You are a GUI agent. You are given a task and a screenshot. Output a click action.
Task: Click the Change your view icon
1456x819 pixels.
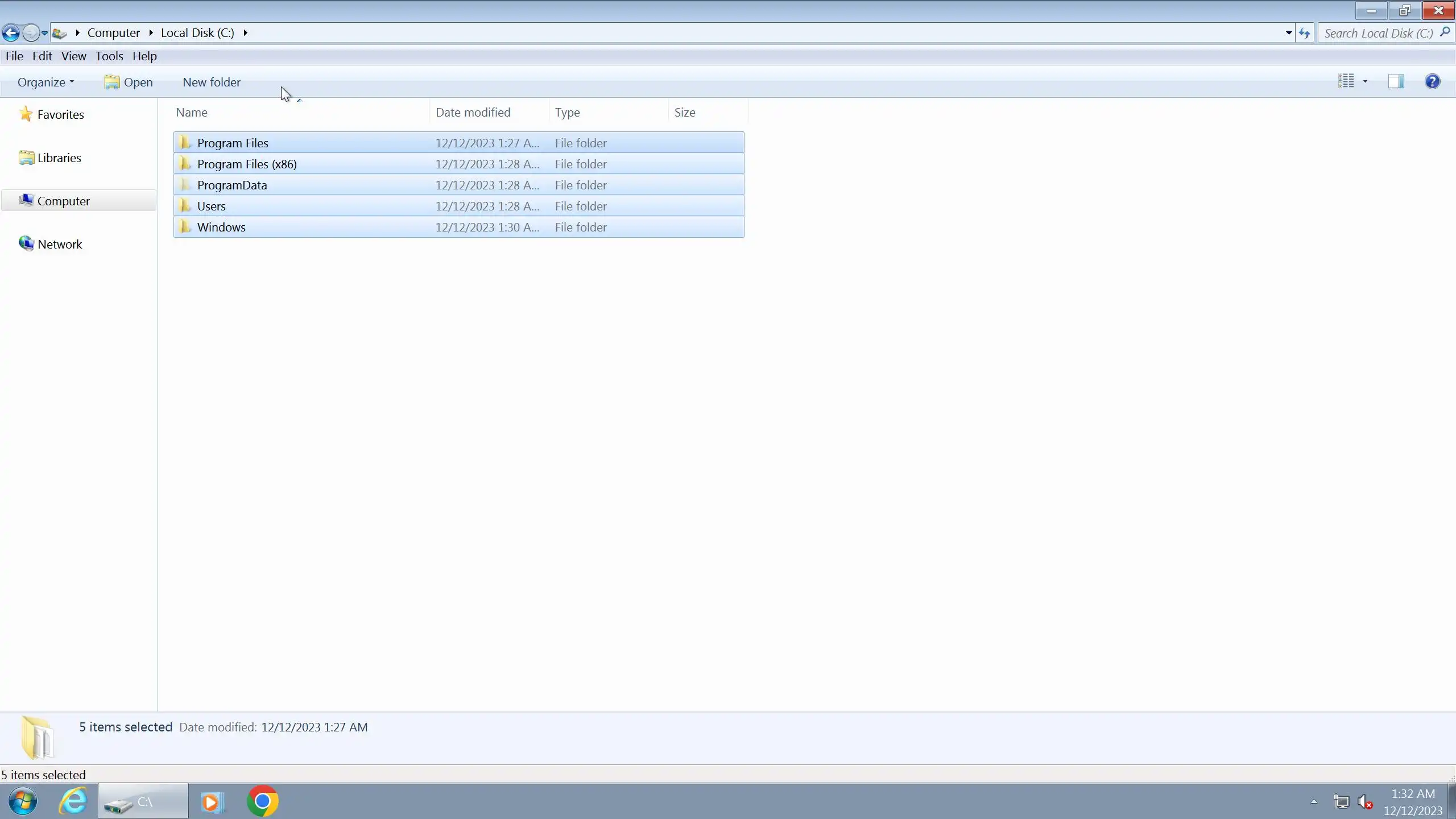pyautogui.click(x=1346, y=82)
